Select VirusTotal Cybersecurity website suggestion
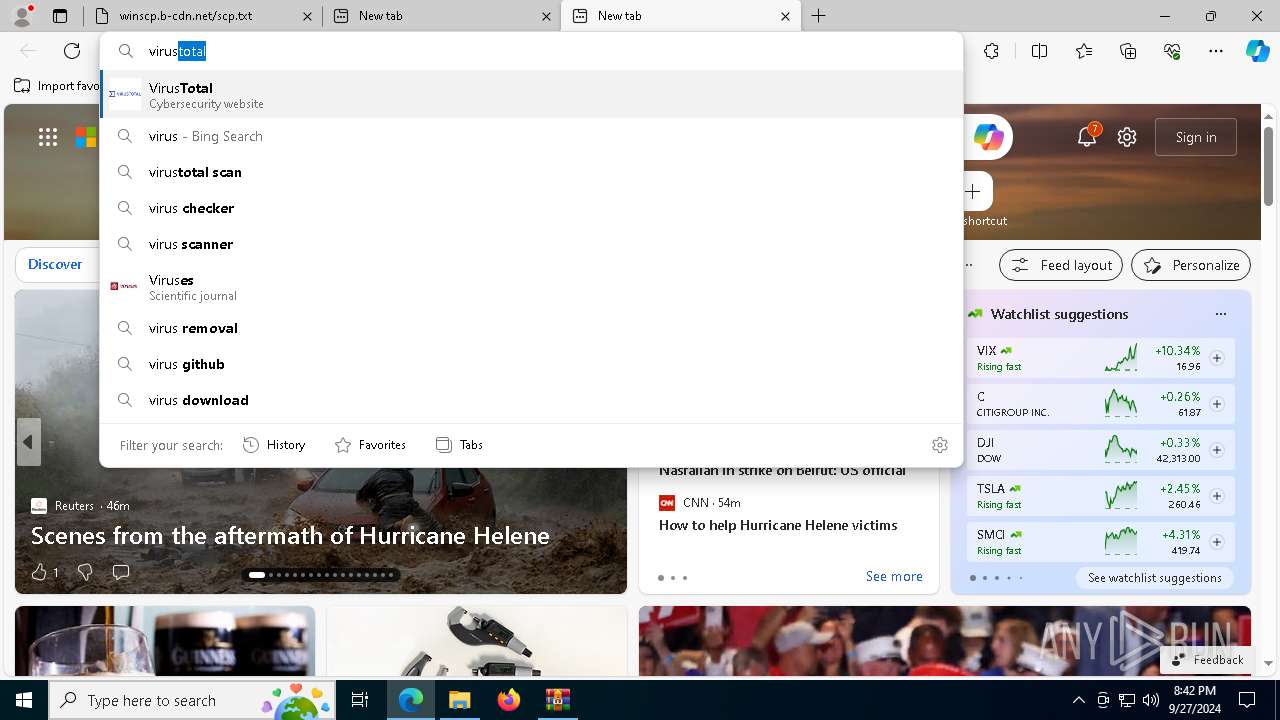1280x720 pixels. pyautogui.click(x=531, y=95)
